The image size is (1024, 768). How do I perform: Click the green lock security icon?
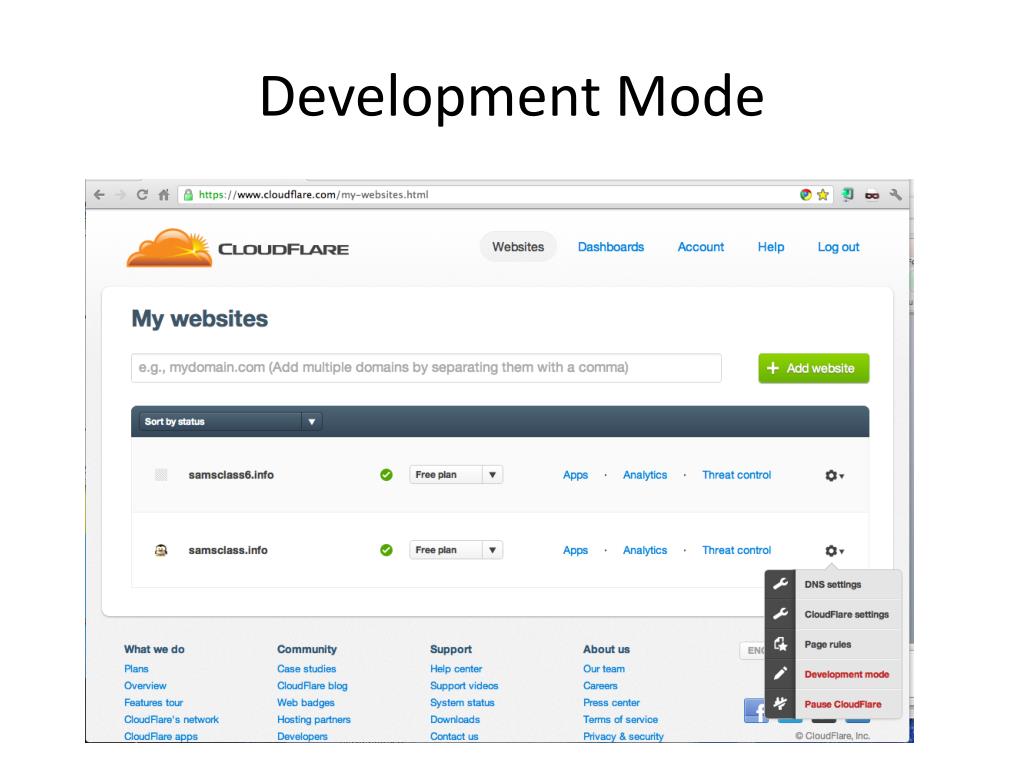188,195
